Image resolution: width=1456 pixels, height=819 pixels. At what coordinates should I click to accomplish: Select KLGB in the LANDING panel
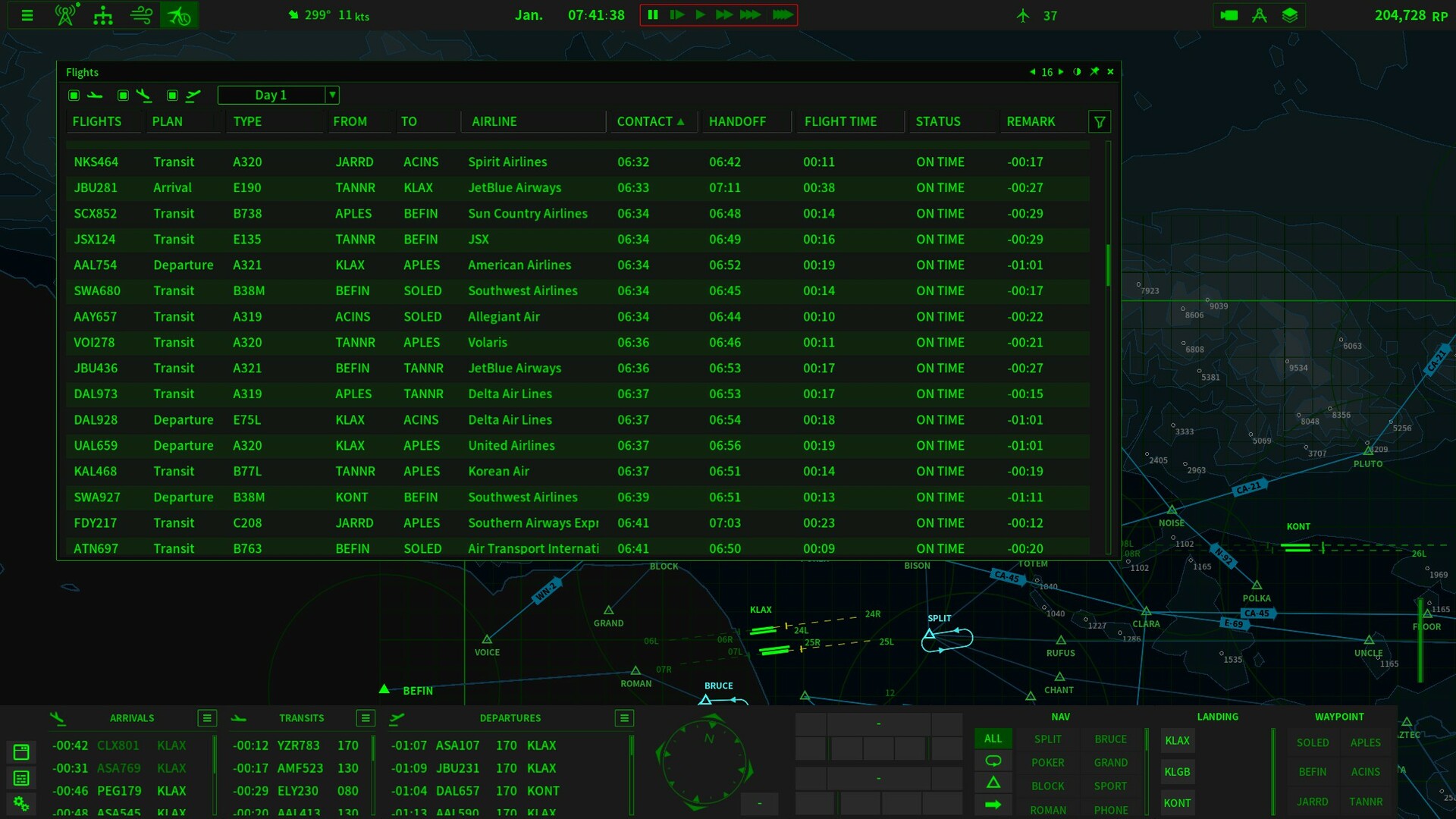(x=1177, y=772)
